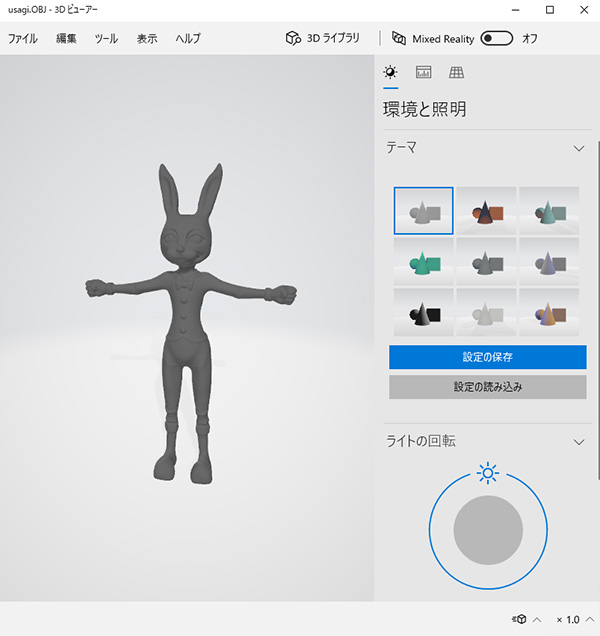Click the quick animations icon in status bar
The height and width of the screenshot is (636, 600).
pyautogui.click(x=520, y=619)
